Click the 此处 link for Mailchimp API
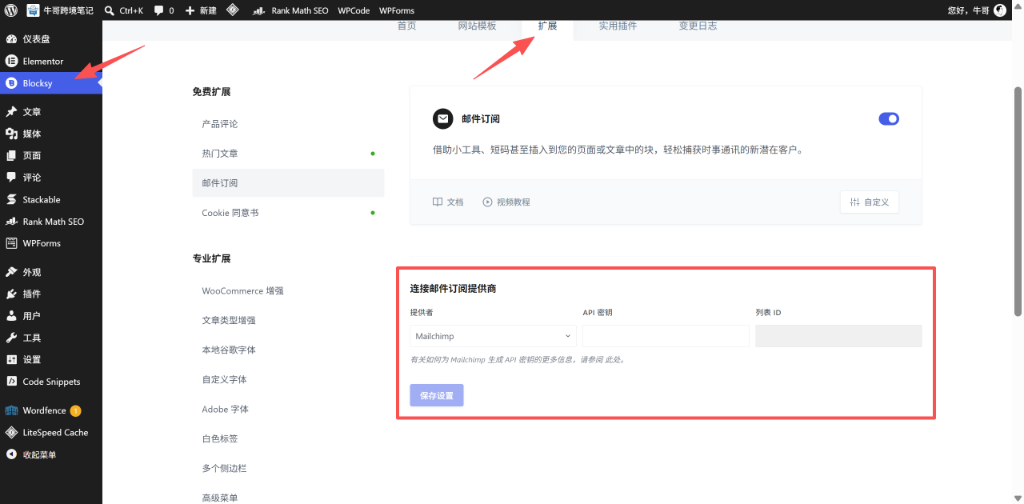Screen dimensions: 1024x504 pyautogui.click(x=612, y=360)
